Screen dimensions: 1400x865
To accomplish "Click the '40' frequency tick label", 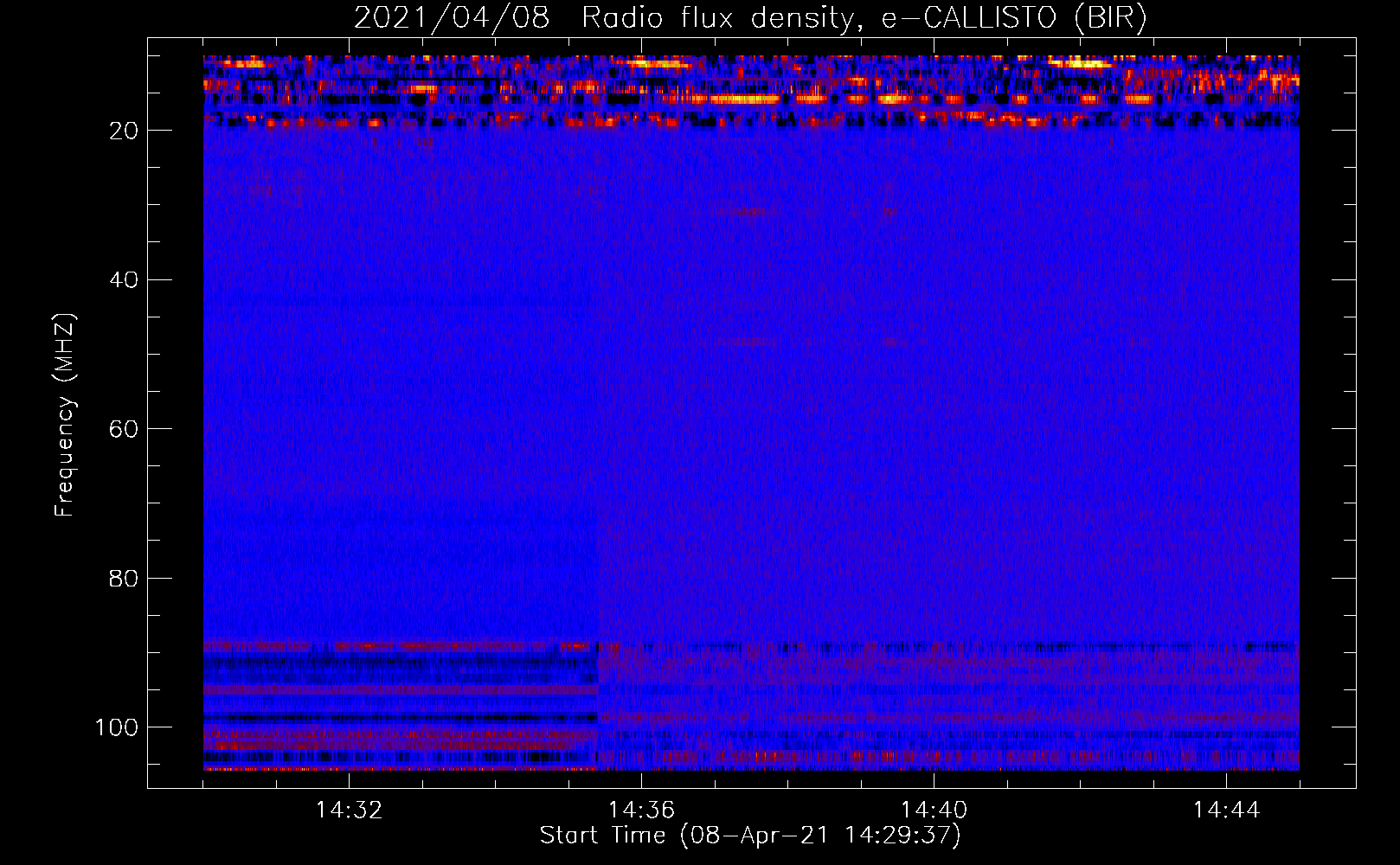I will [x=124, y=280].
